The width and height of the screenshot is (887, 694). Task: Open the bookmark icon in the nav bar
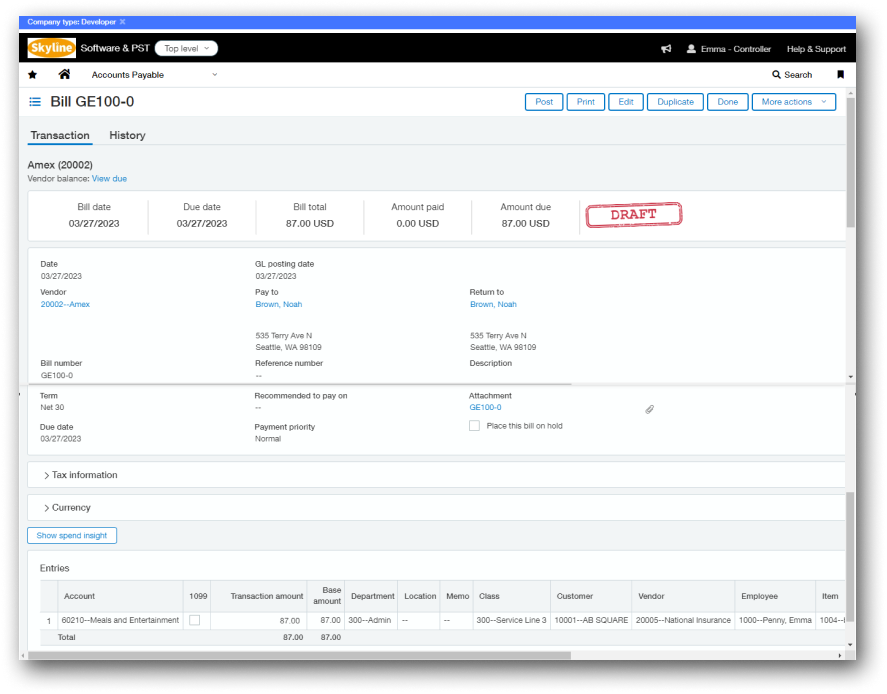[x=840, y=75]
